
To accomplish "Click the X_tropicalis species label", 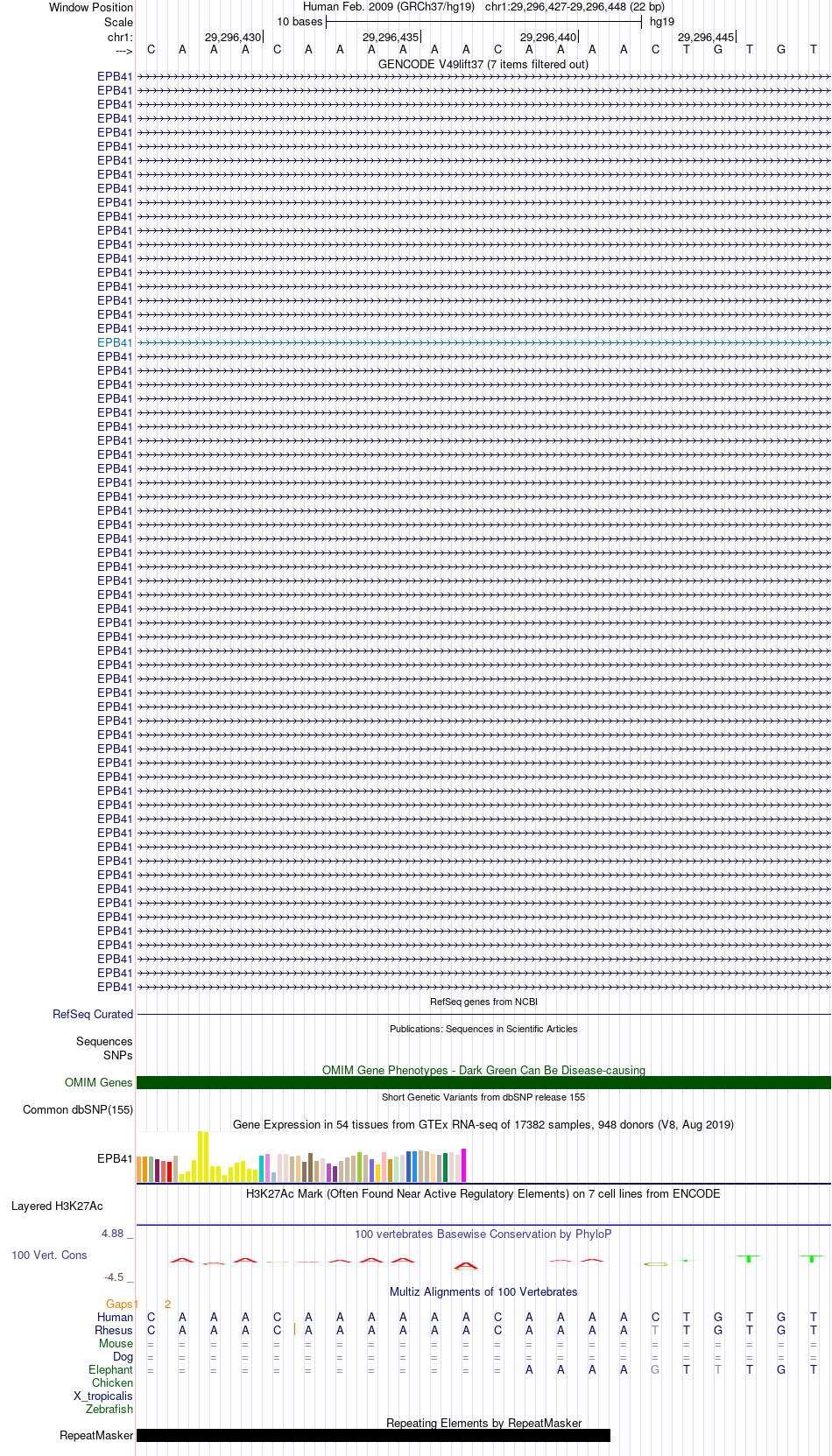I will [x=103, y=1396].
